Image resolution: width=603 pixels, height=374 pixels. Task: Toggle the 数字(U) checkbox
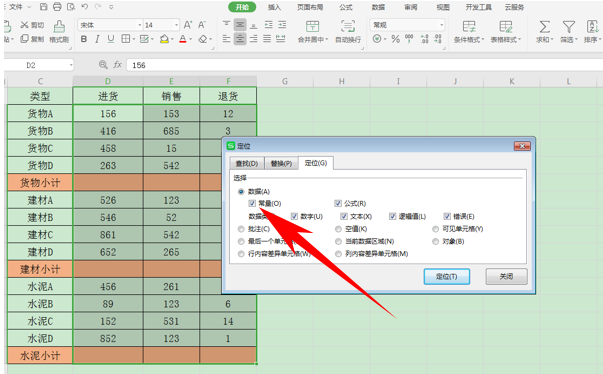[x=294, y=216]
